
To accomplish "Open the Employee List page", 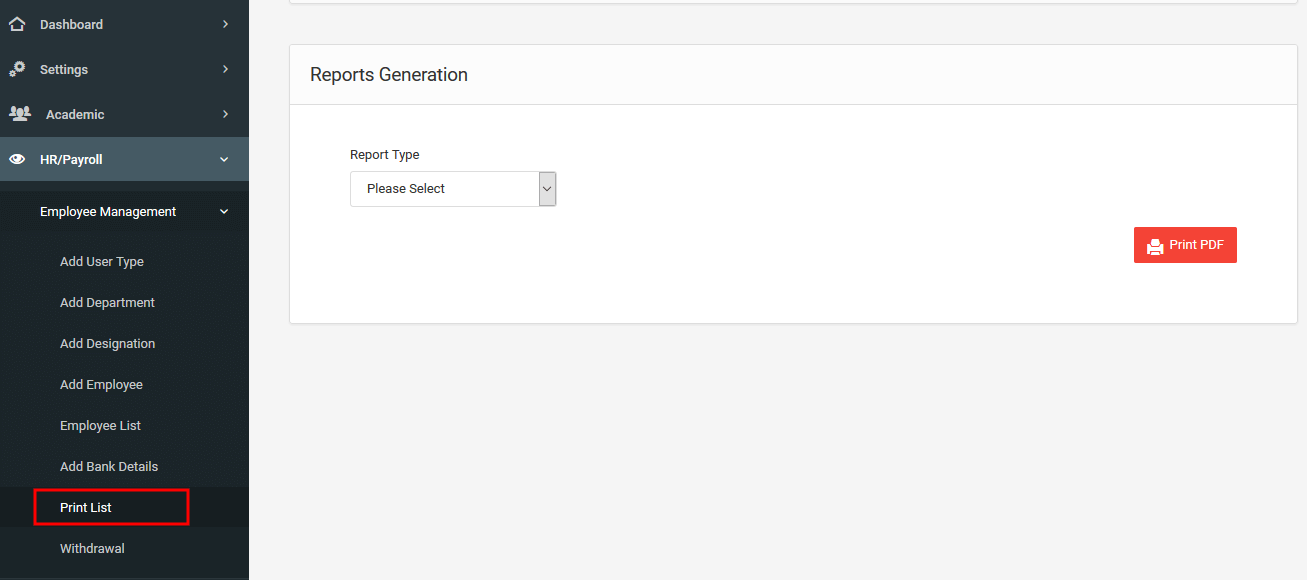I will point(100,426).
